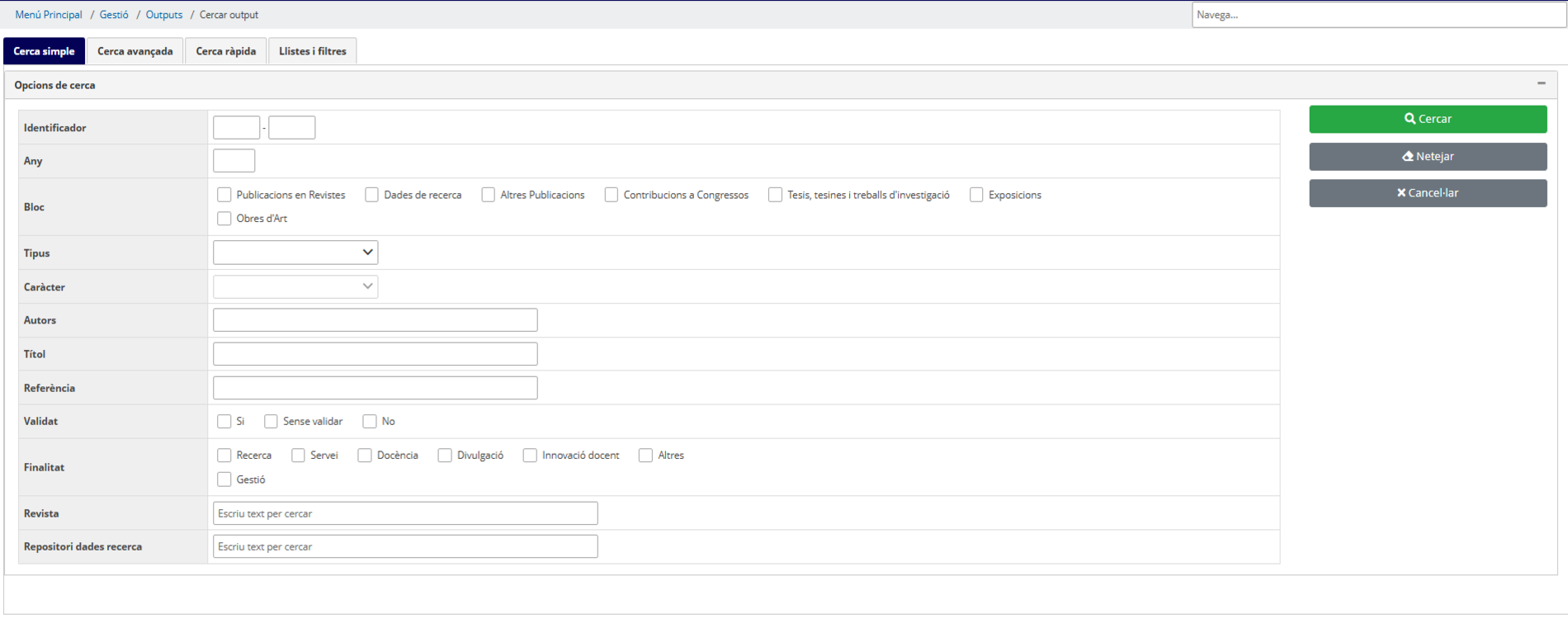Click the Navega search field
This screenshot has height=619, width=1568.
tap(1377, 15)
